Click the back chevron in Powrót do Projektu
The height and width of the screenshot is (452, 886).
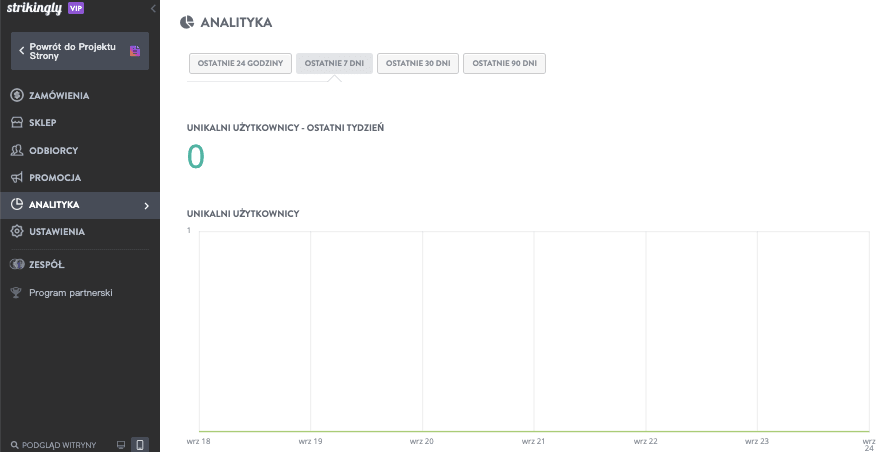pyautogui.click(x=21, y=50)
